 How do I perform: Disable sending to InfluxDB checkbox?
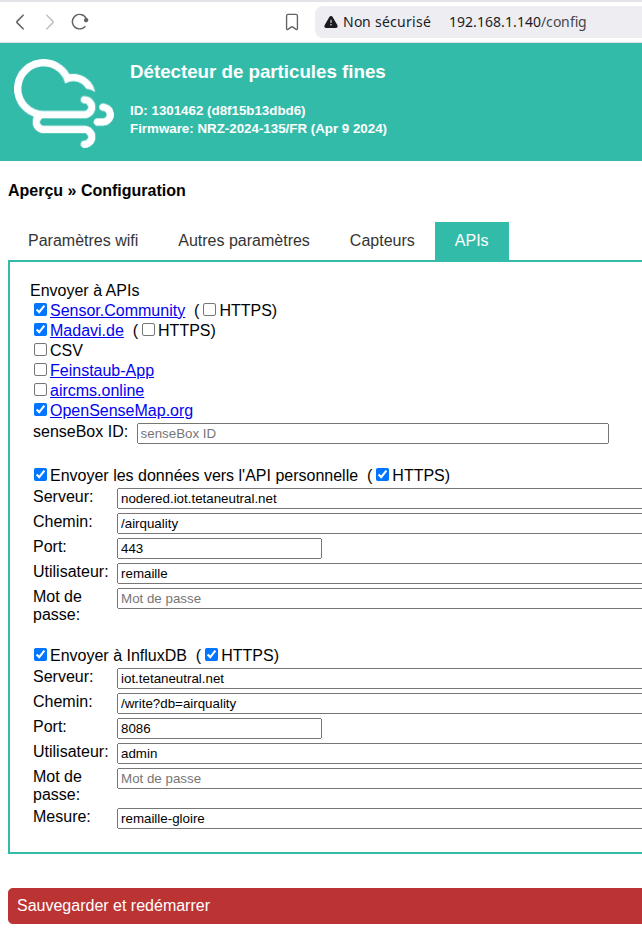pyautogui.click(x=40, y=655)
